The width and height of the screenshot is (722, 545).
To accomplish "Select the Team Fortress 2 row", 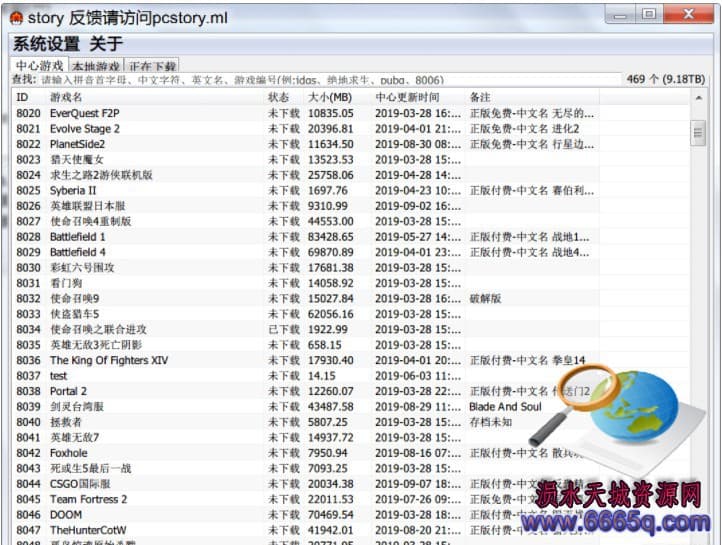I will pos(352,499).
